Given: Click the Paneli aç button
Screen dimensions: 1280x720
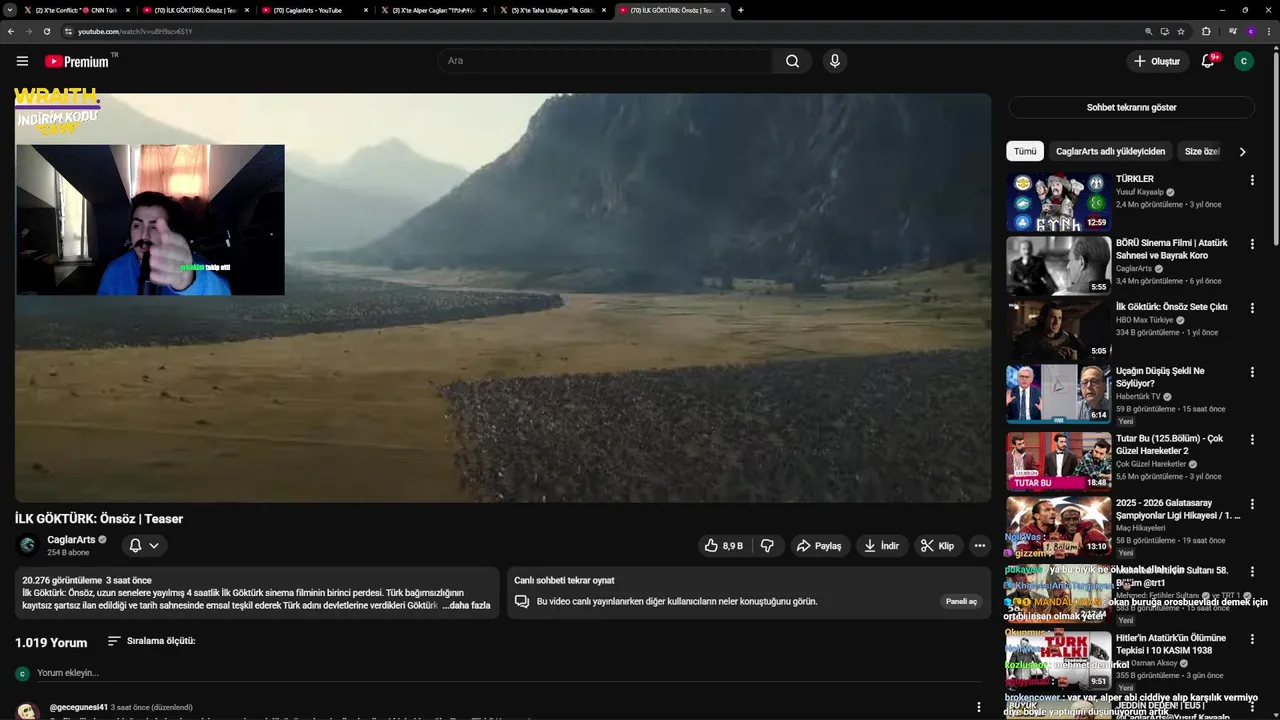Looking at the screenshot, I should pyautogui.click(x=960, y=601).
